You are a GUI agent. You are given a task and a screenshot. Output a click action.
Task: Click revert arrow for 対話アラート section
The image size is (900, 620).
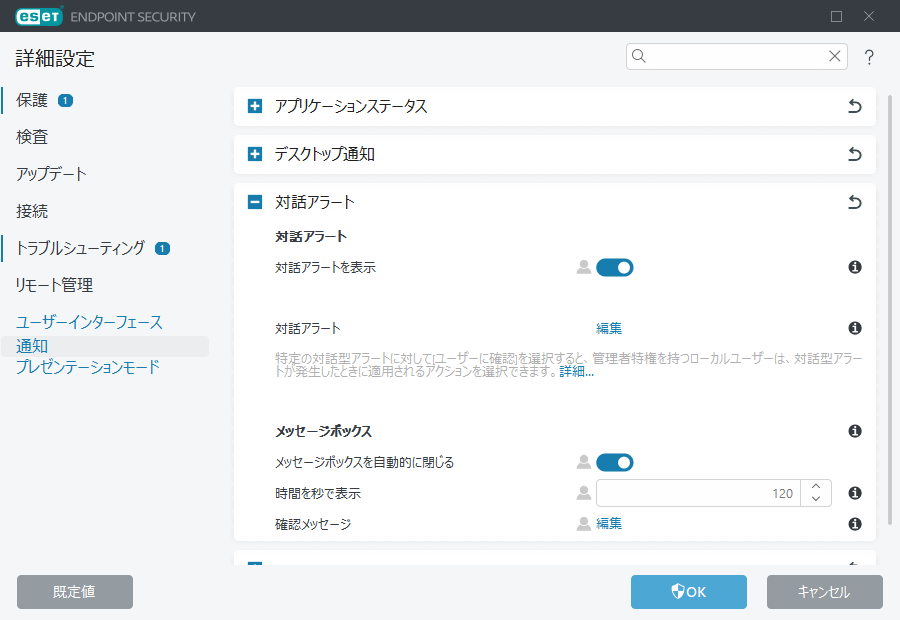(x=854, y=203)
